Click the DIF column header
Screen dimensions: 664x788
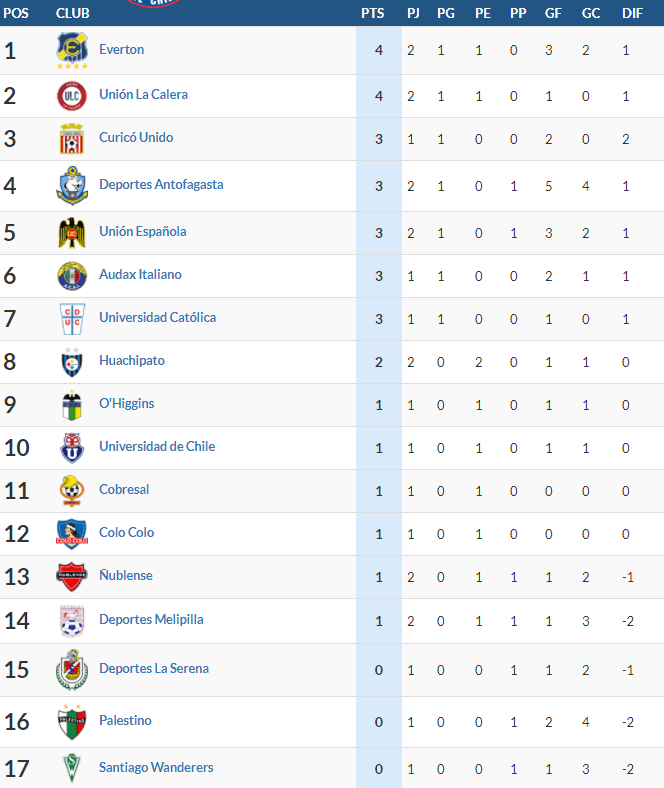(x=632, y=13)
